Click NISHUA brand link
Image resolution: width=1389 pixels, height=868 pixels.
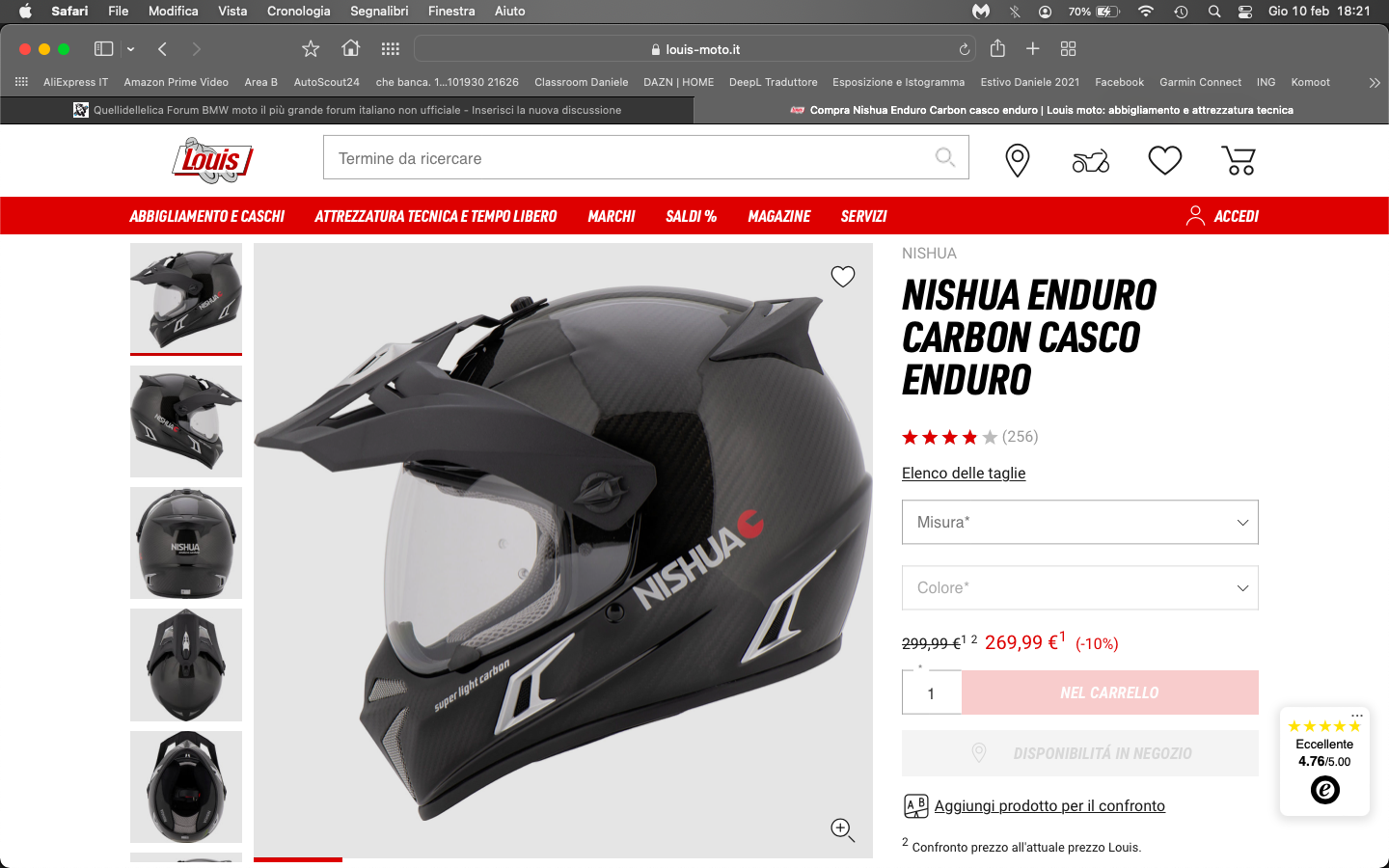(929, 254)
